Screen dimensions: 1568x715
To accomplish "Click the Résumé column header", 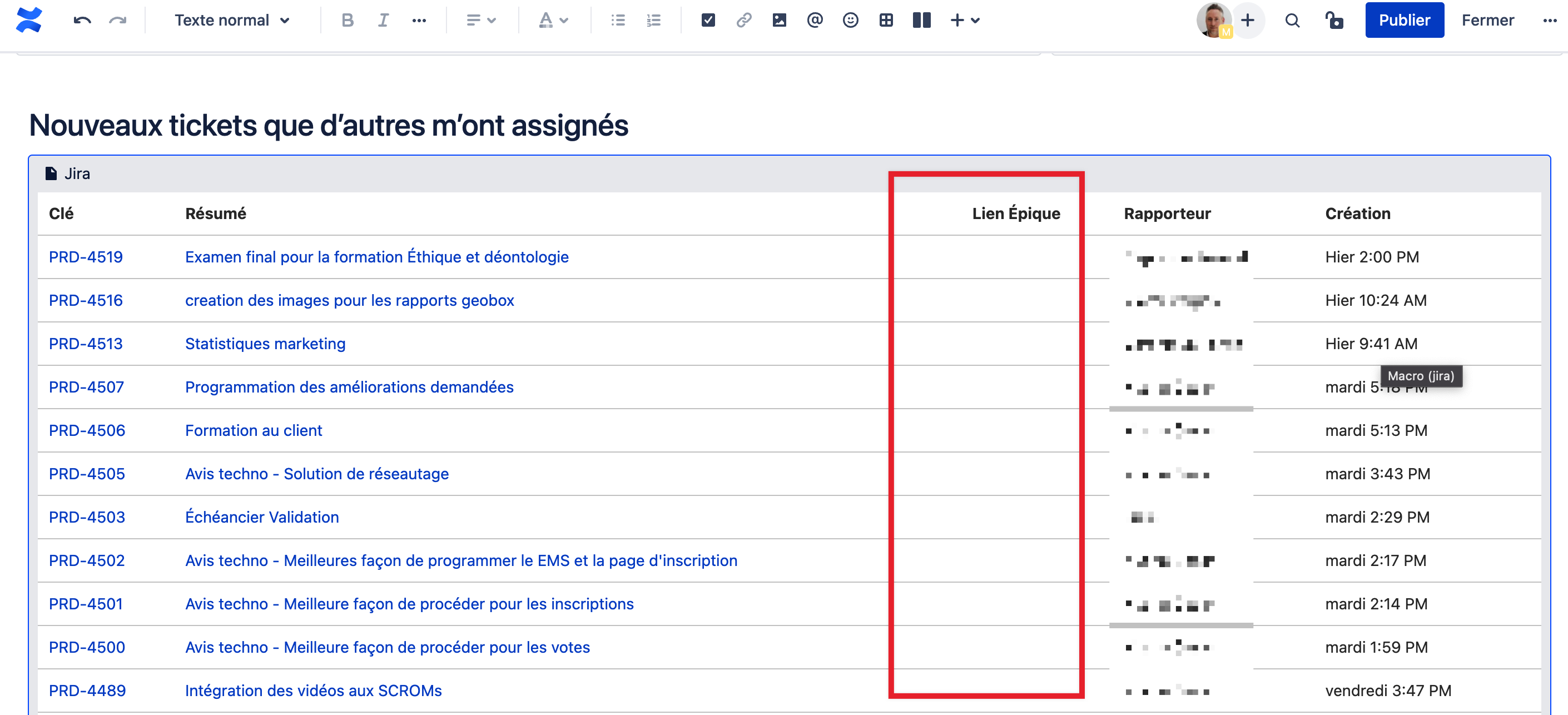I will click(x=216, y=213).
